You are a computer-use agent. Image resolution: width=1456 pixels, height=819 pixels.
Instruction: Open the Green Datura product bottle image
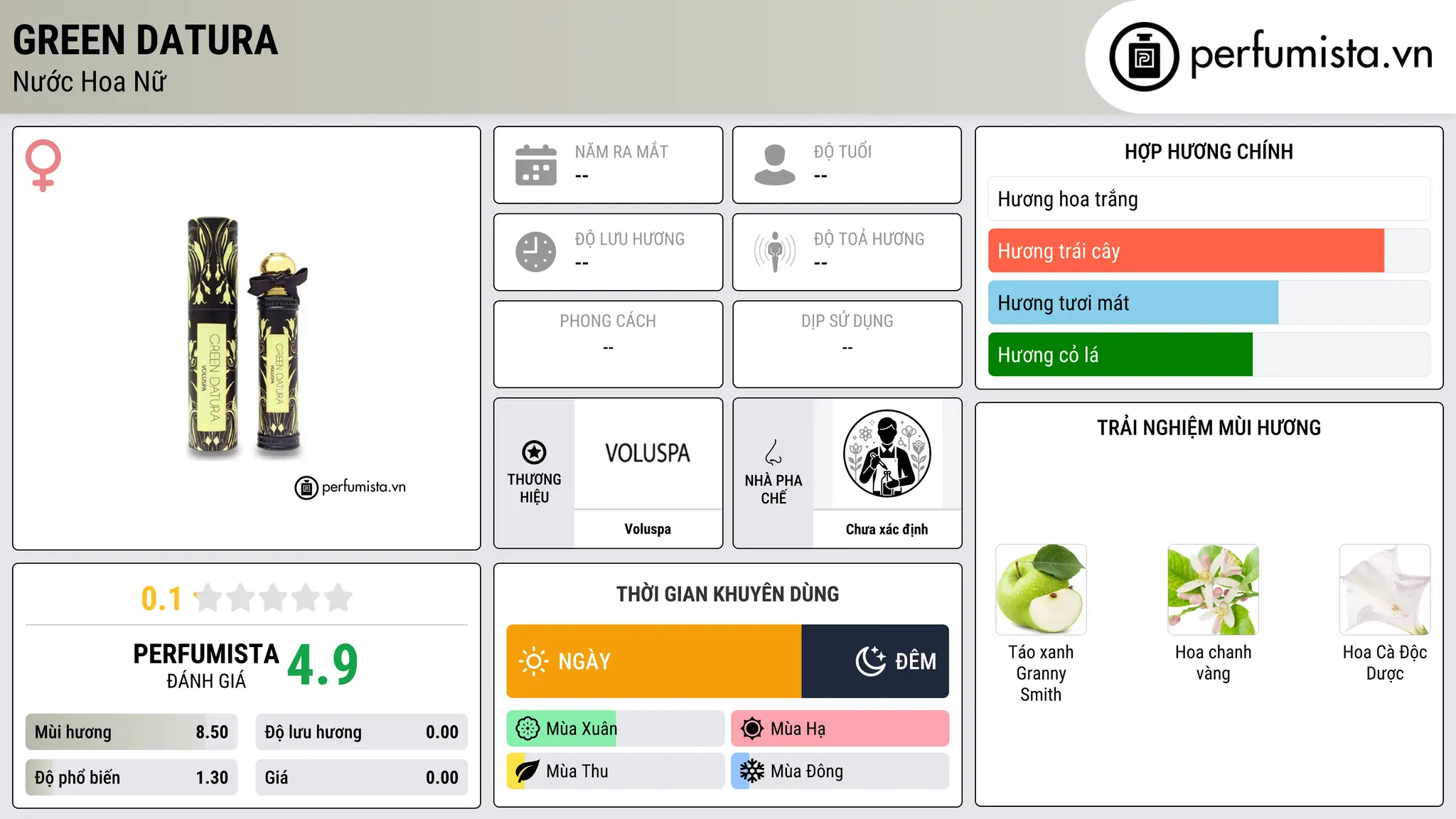point(247,338)
